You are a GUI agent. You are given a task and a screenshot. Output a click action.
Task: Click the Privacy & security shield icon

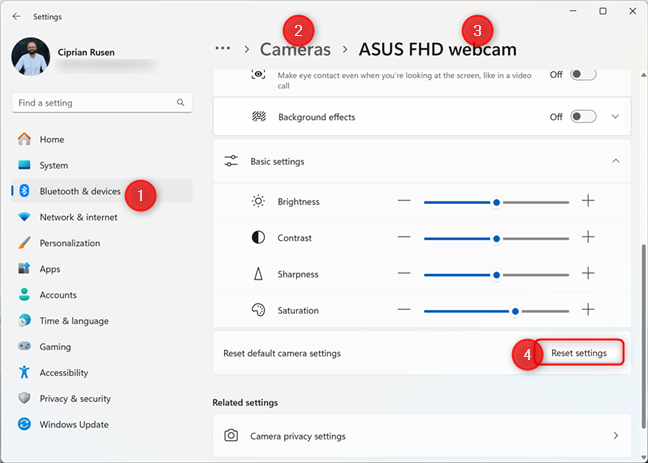pos(24,399)
